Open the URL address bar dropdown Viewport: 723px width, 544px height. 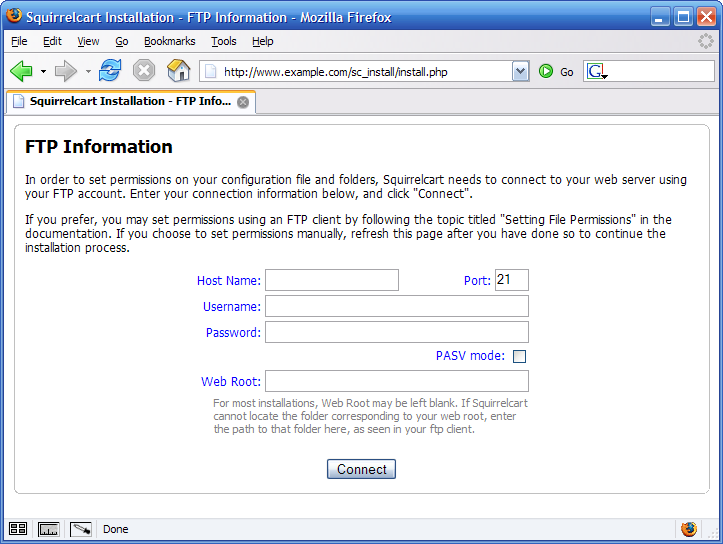[520, 72]
